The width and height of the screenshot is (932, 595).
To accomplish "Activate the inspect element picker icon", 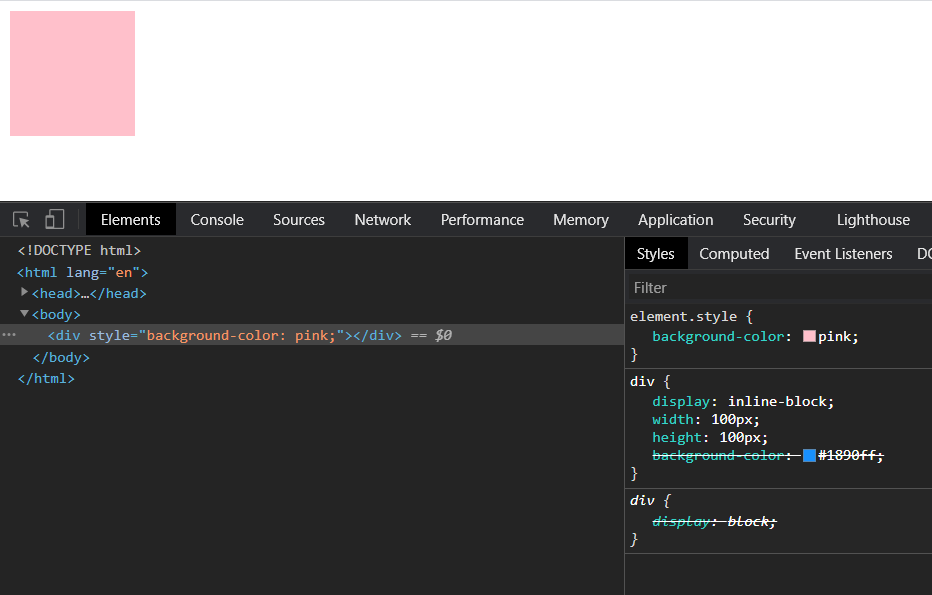I will coord(22,220).
